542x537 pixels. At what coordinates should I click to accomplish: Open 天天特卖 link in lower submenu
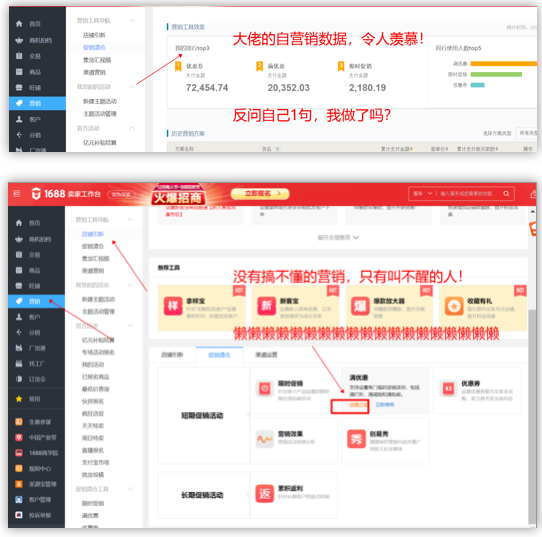(93, 425)
